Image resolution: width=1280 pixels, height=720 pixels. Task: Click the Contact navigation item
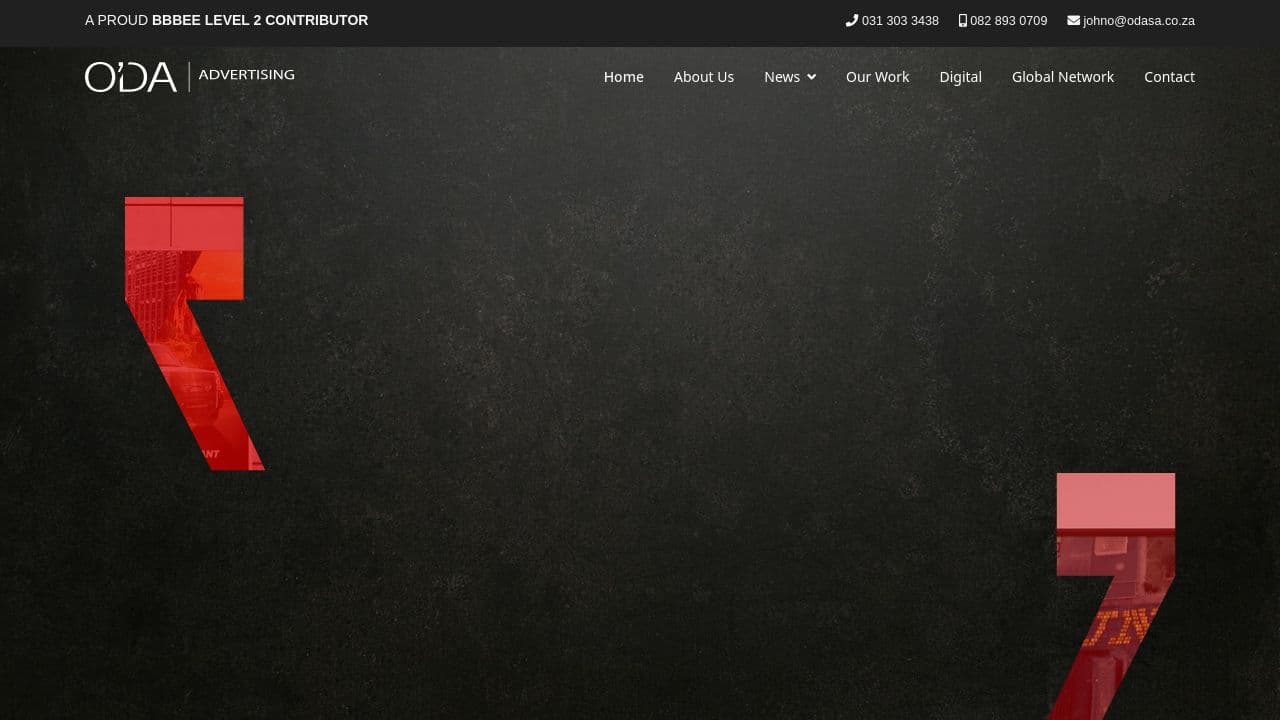coord(1169,76)
